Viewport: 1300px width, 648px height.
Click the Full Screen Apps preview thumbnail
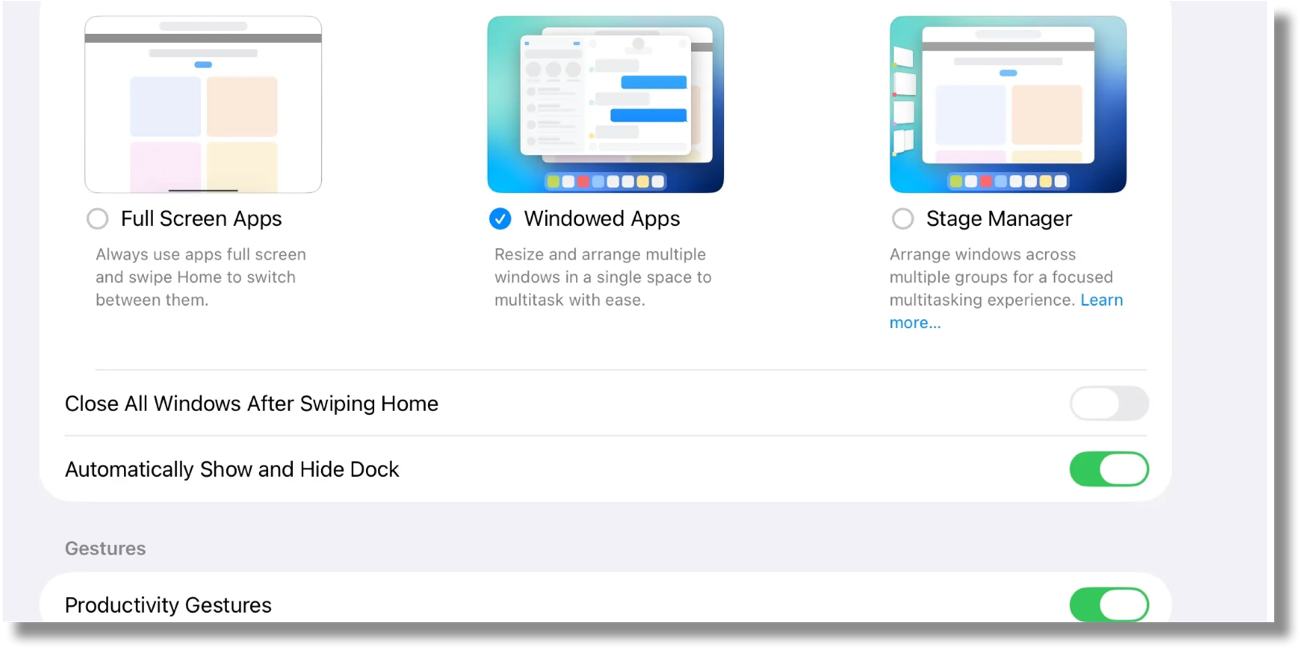[203, 104]
